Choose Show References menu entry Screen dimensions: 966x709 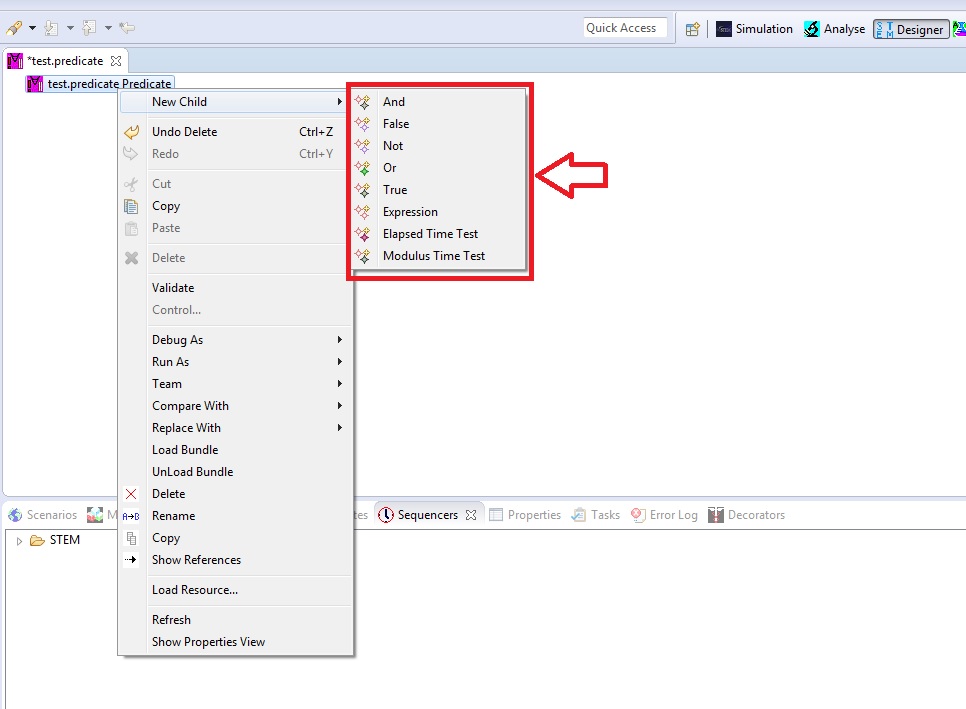point(236,560)
